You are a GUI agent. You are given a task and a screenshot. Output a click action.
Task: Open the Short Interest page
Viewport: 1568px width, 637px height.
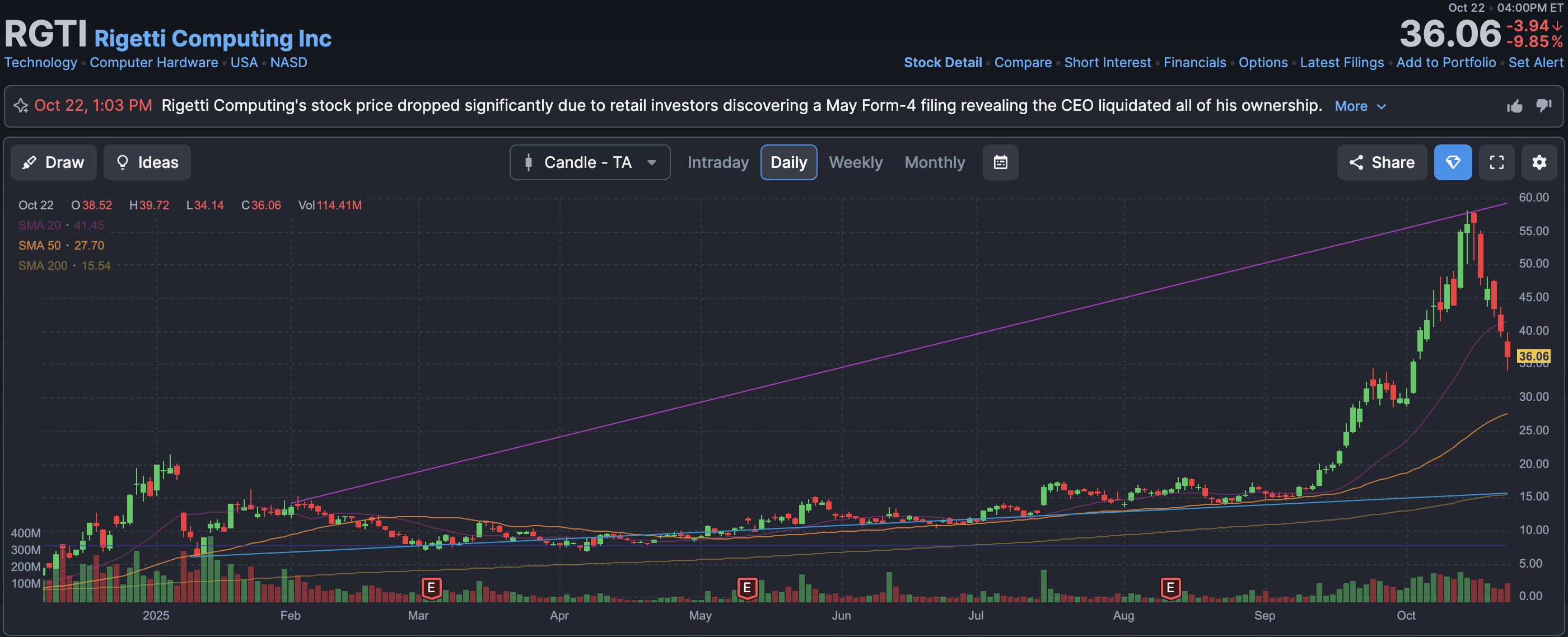1107,63
